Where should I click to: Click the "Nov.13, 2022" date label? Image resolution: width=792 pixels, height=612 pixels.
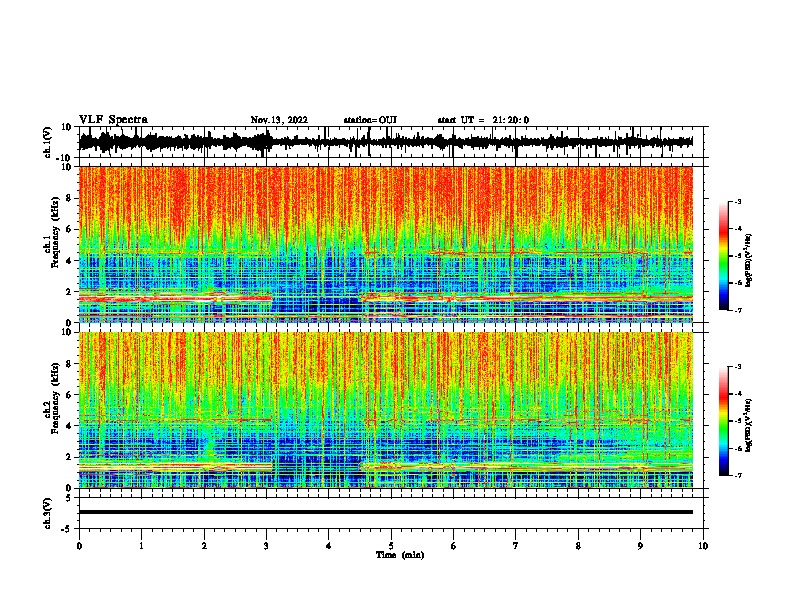pos(279,120)
